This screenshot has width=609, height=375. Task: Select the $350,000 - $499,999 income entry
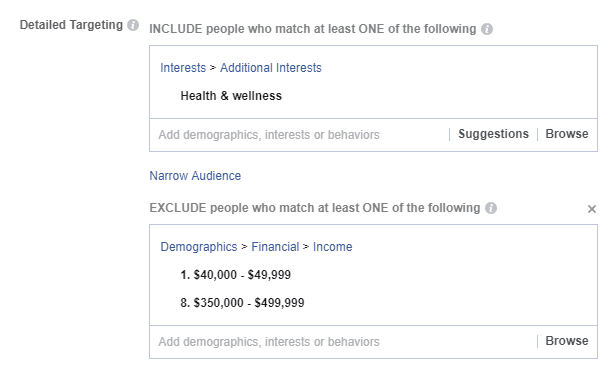242,302
